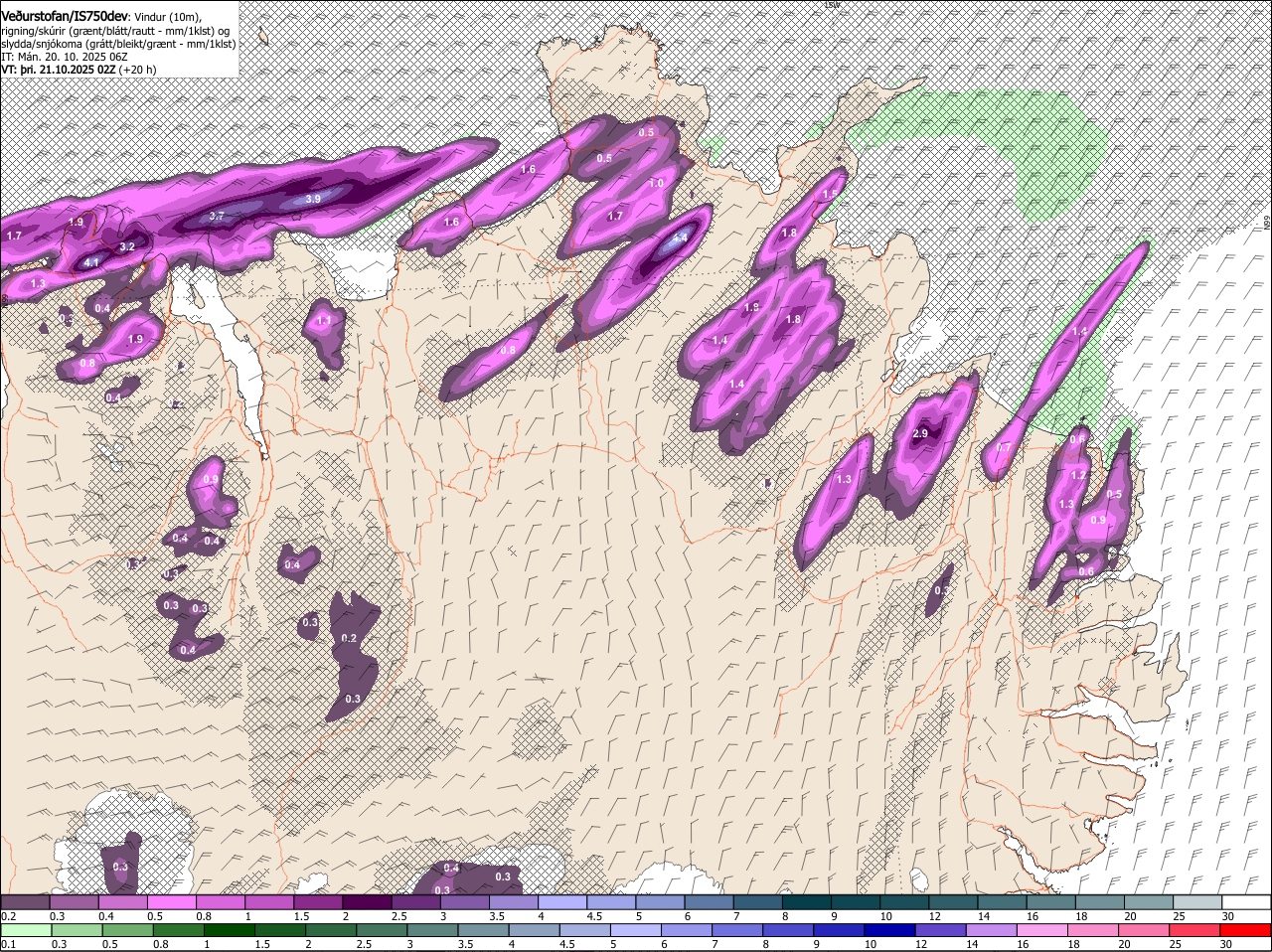1272x952 pixels.
Task: Click the 3.2 snowfall value on the map
Action: [x=127, y=246]
